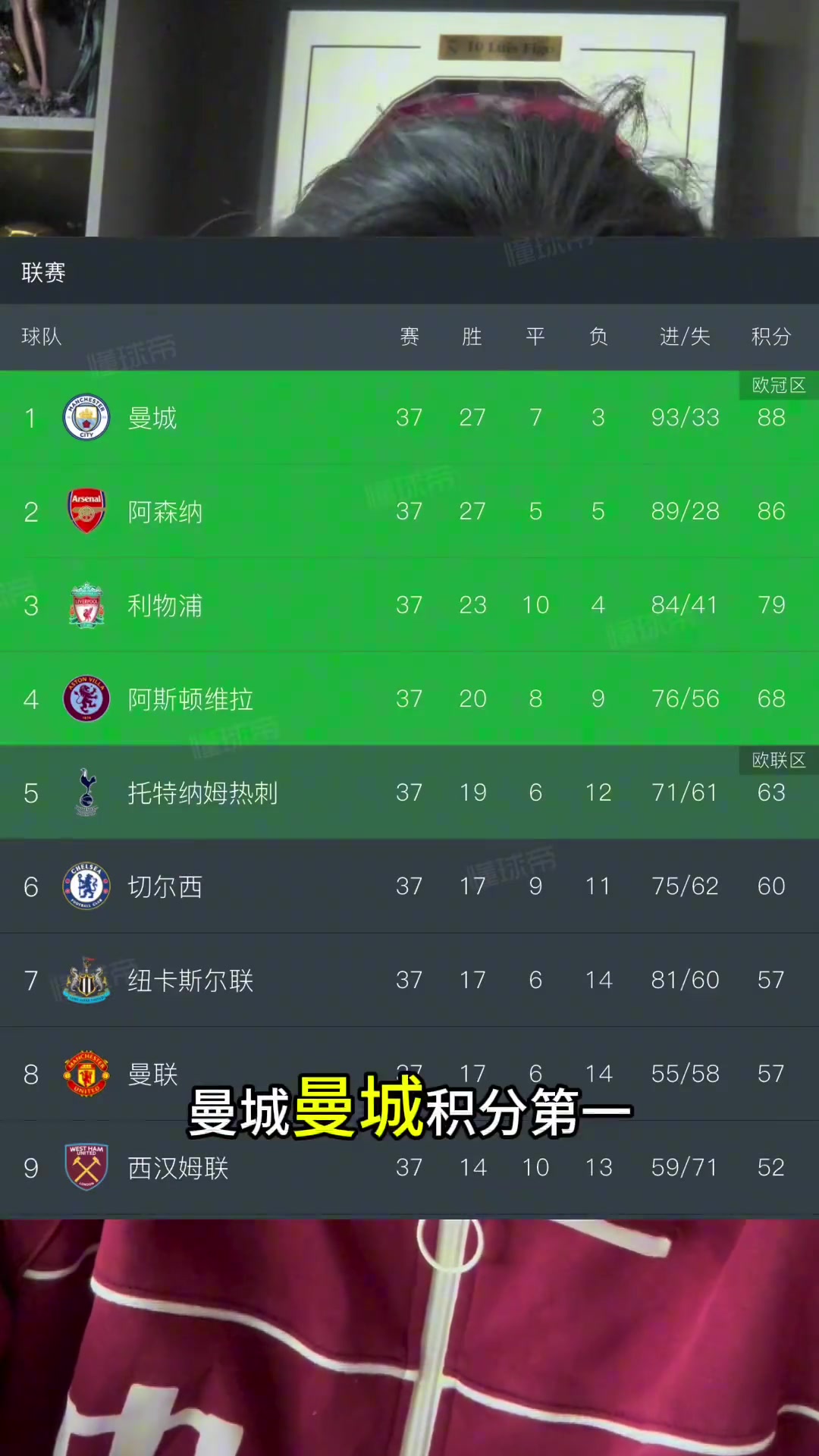Select the 胜 wins column header

pos(472,336)
